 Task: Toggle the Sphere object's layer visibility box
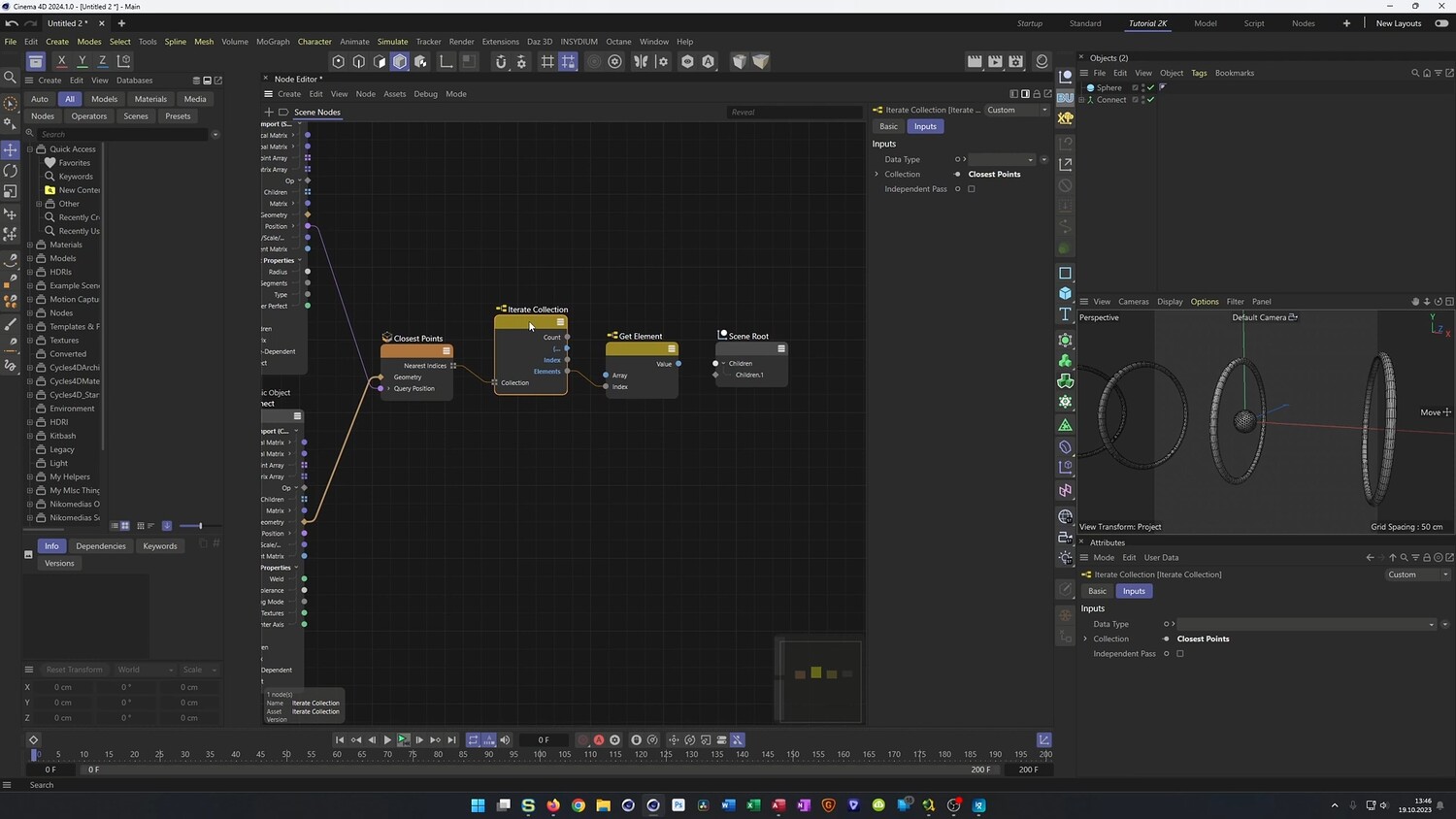[1135, 87]
